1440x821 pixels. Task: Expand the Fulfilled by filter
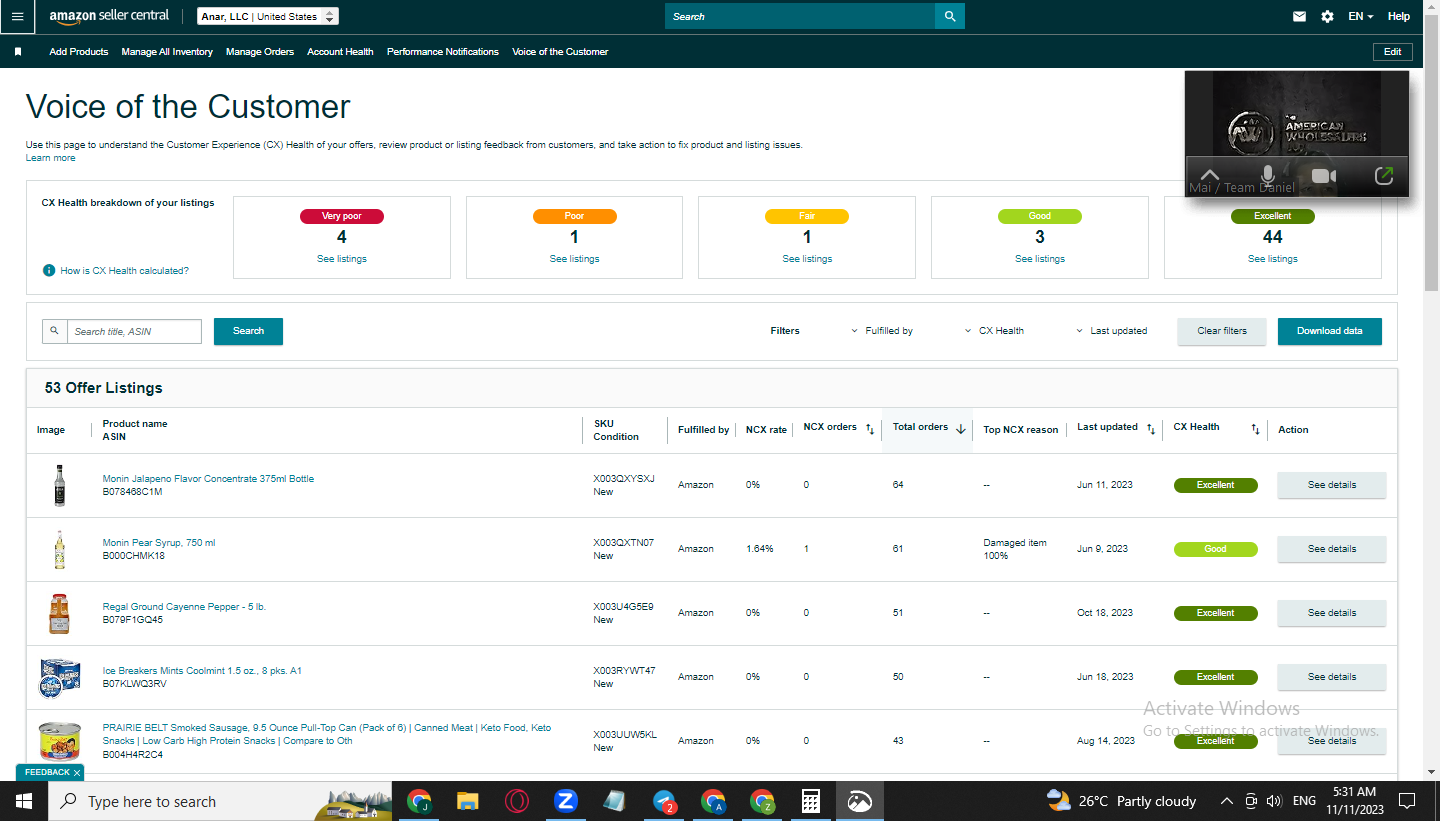882,331
